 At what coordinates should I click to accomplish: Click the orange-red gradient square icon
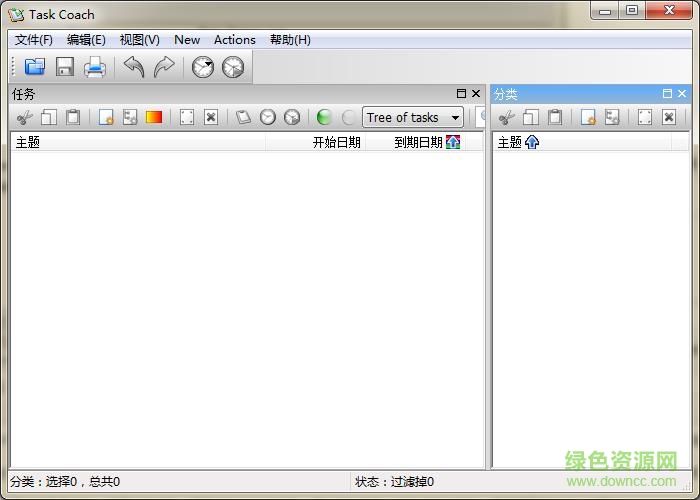pyautogui.click(x=154, y=117)
